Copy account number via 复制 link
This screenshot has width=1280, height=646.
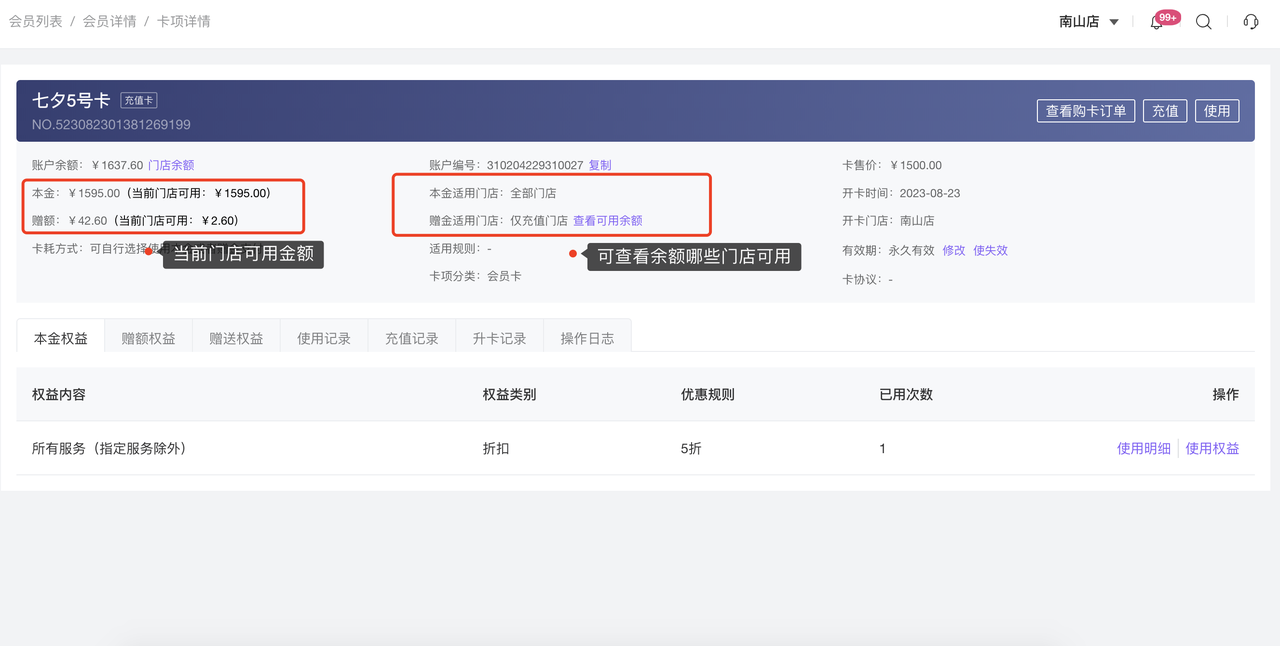click(599, 165)
